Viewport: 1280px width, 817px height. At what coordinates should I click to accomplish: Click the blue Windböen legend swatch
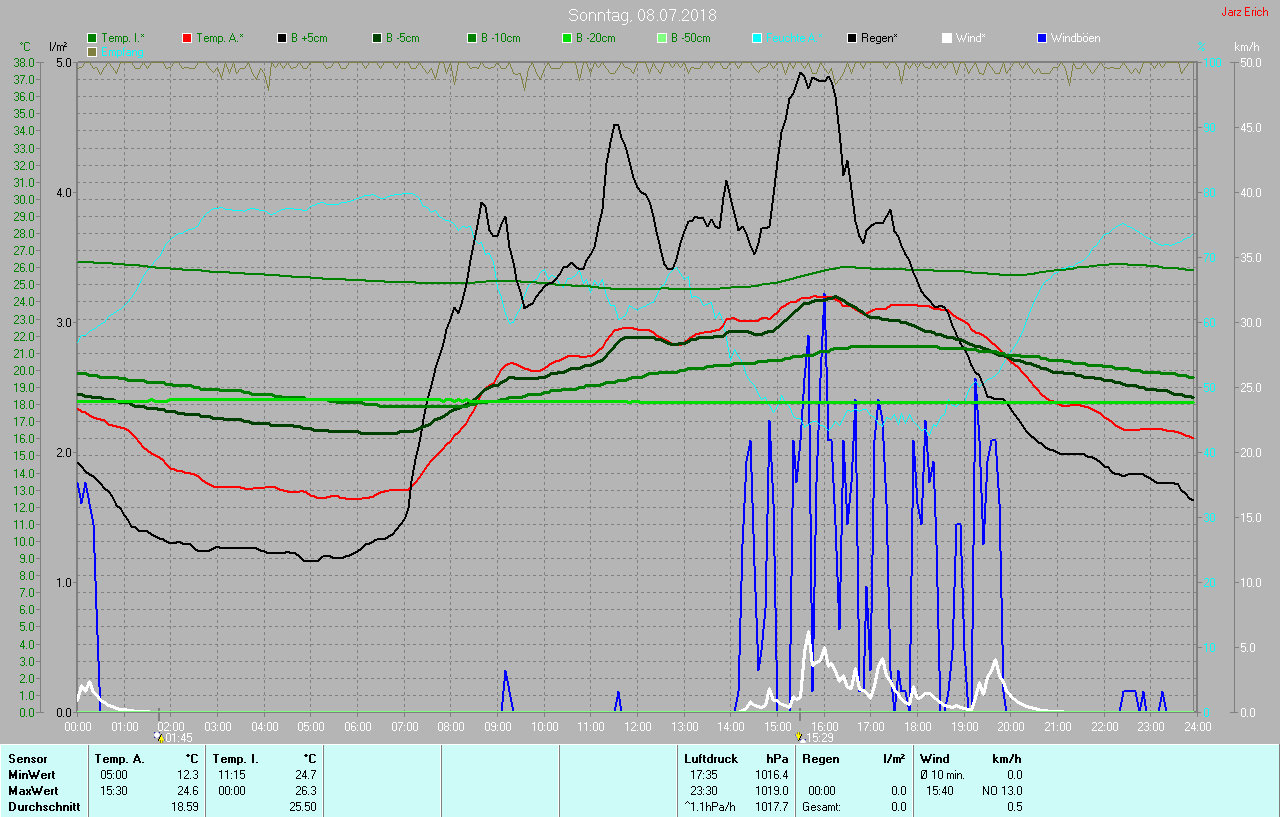[x=1043, y=38]
